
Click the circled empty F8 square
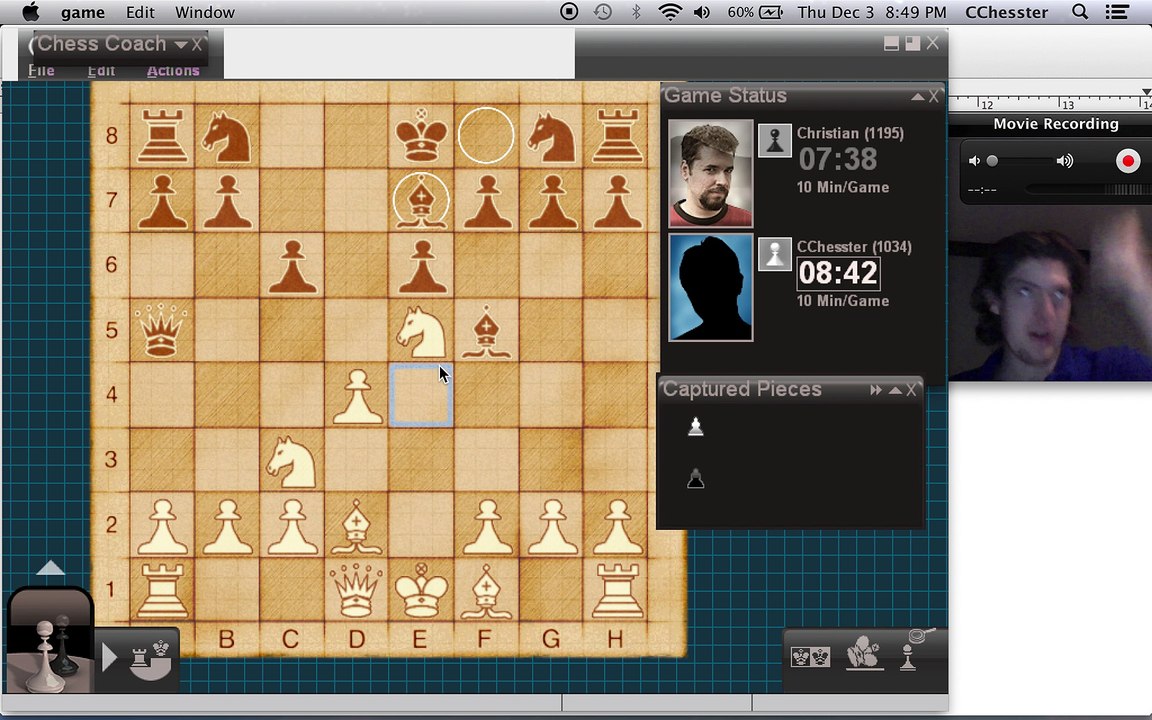486,135
